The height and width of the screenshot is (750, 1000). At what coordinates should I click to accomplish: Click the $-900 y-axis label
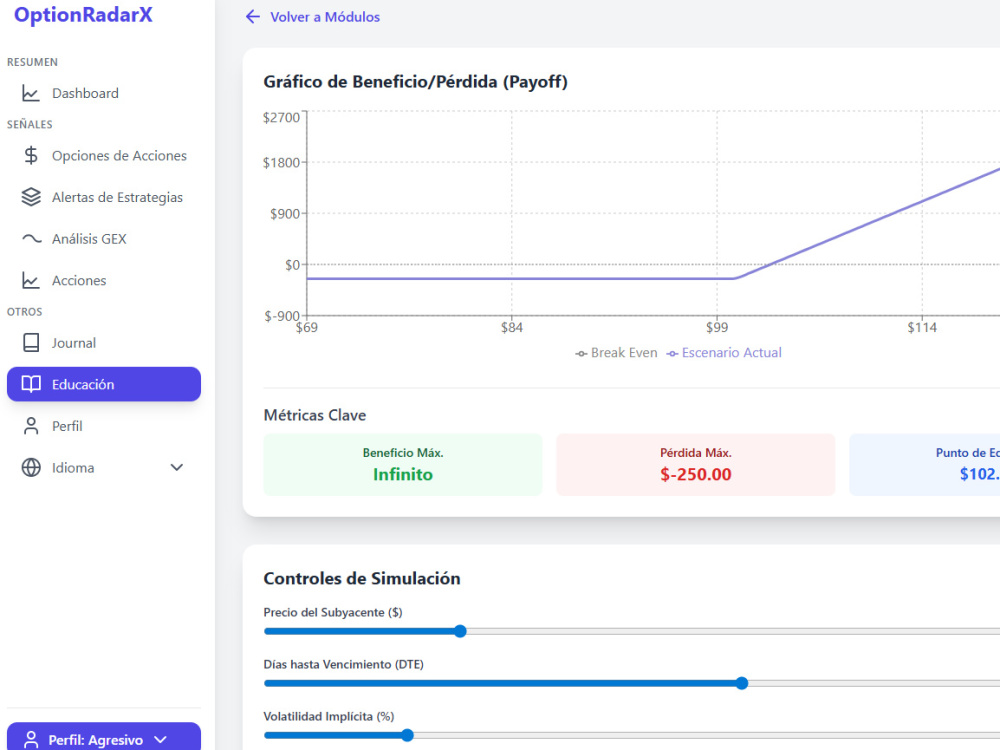coord(282,316)
